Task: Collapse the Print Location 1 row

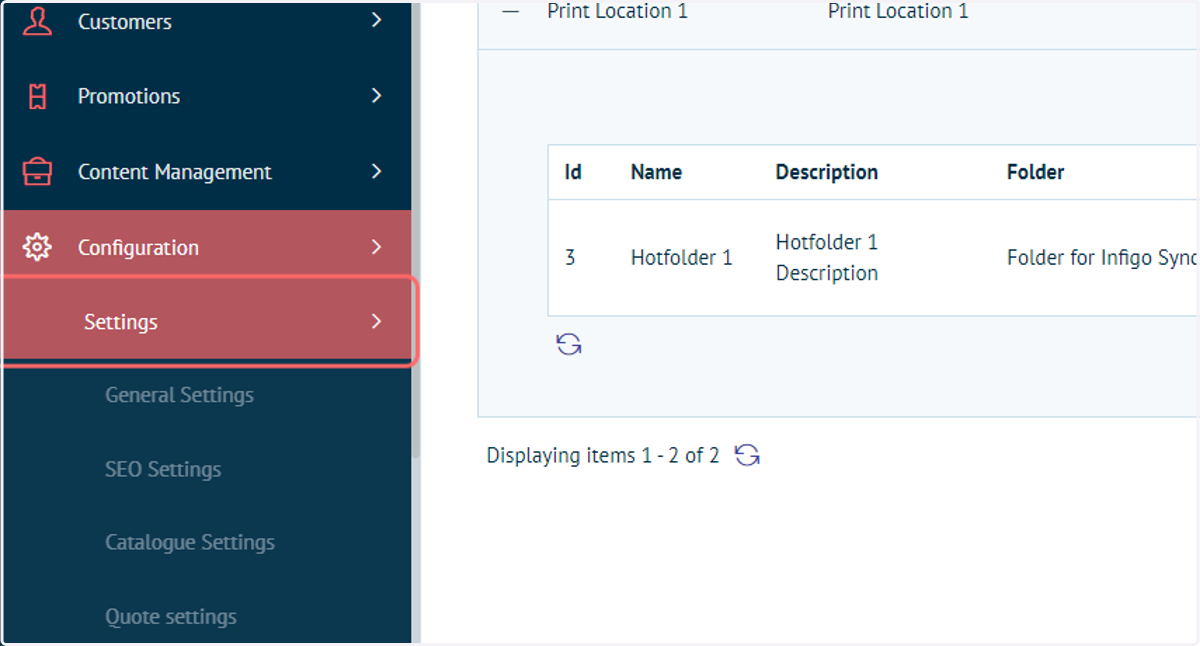Action: (x=511, y=12)
